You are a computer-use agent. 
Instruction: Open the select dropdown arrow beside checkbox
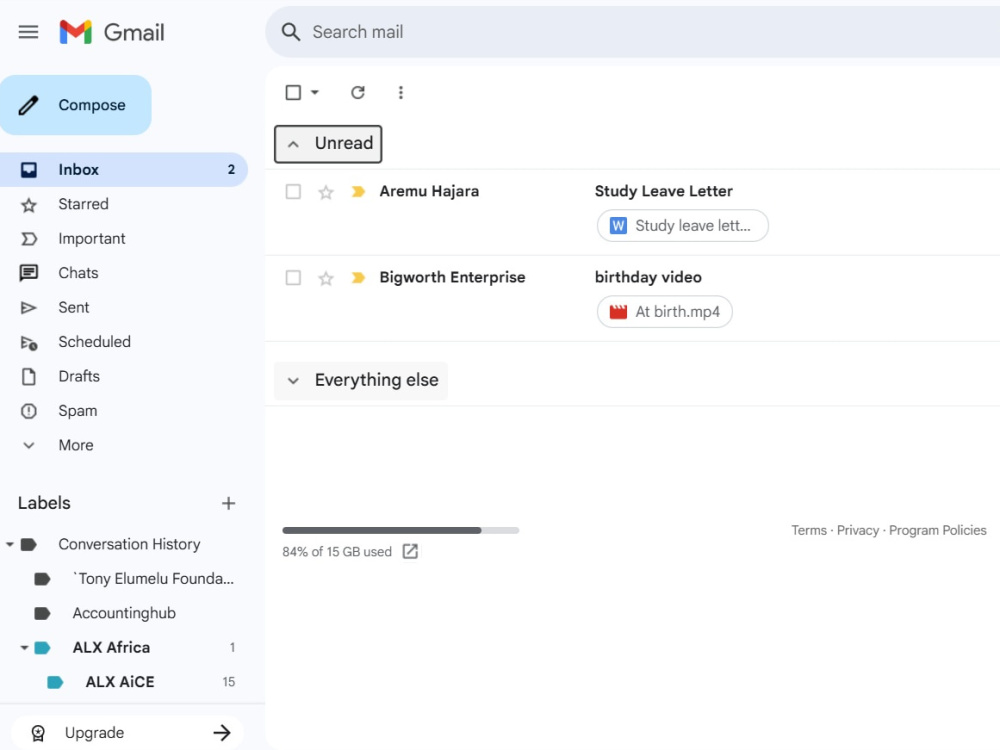(x=314, y=92)
